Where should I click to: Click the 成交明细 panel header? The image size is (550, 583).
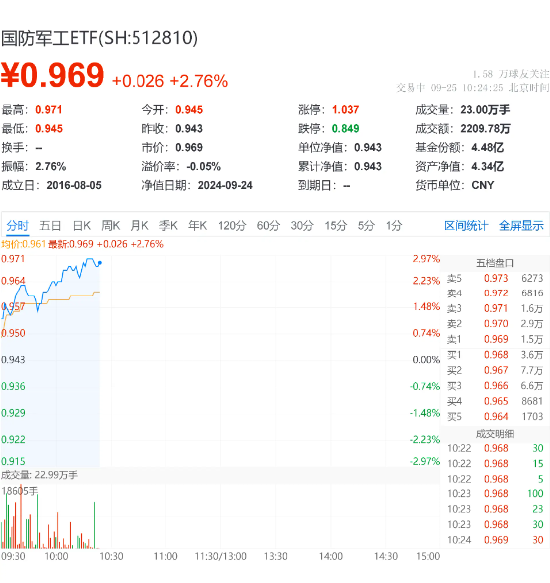click(495, 434)
